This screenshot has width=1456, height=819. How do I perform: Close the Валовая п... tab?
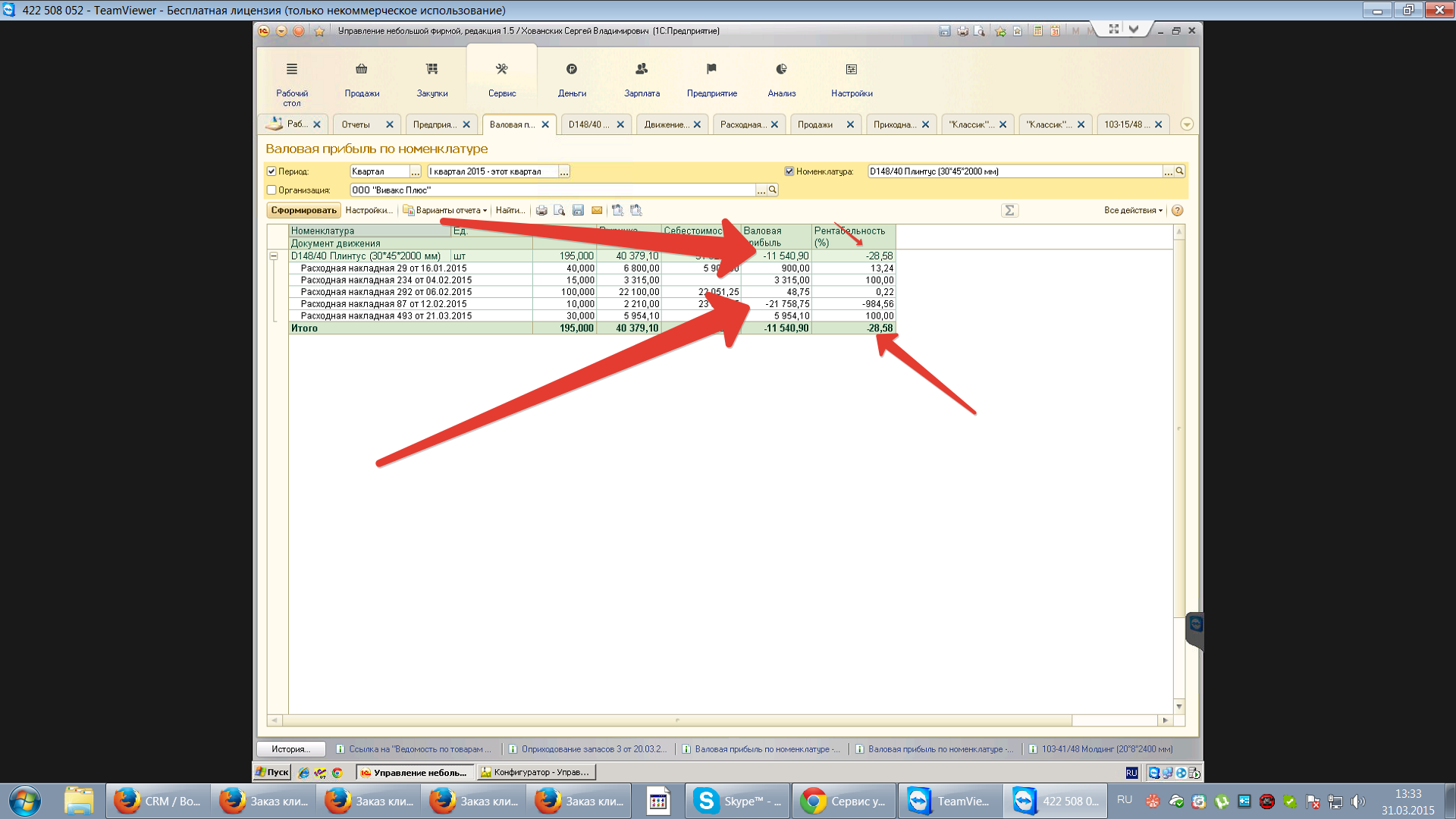pos(545,124)
